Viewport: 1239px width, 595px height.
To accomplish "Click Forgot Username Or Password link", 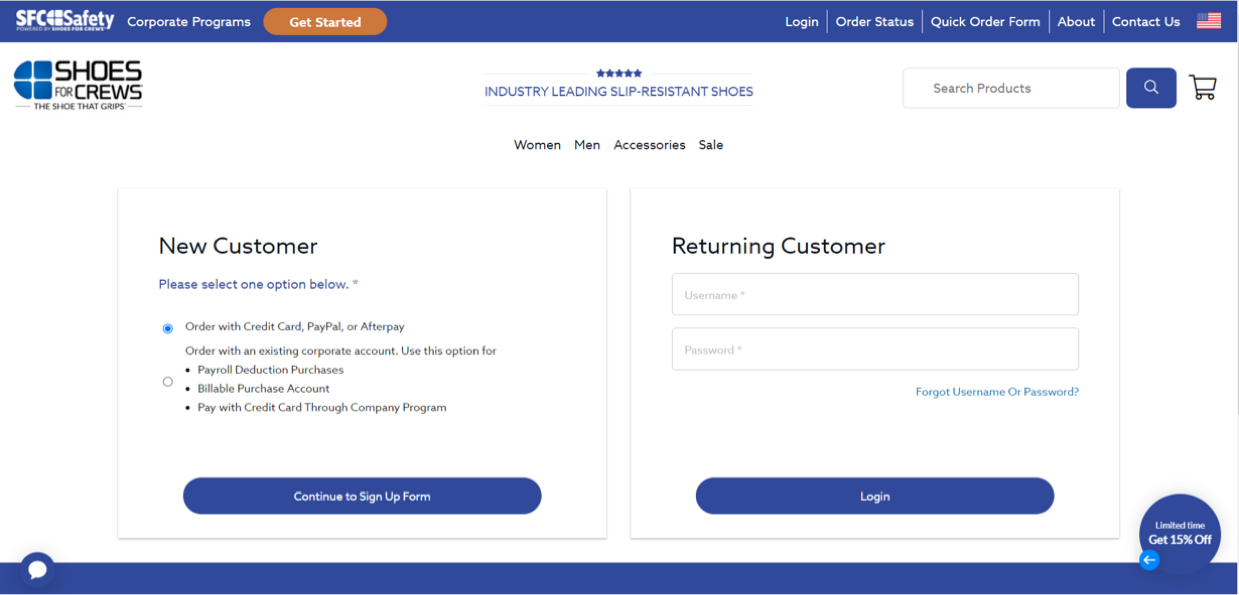I will pyautogui.click(x=997, y=392).
